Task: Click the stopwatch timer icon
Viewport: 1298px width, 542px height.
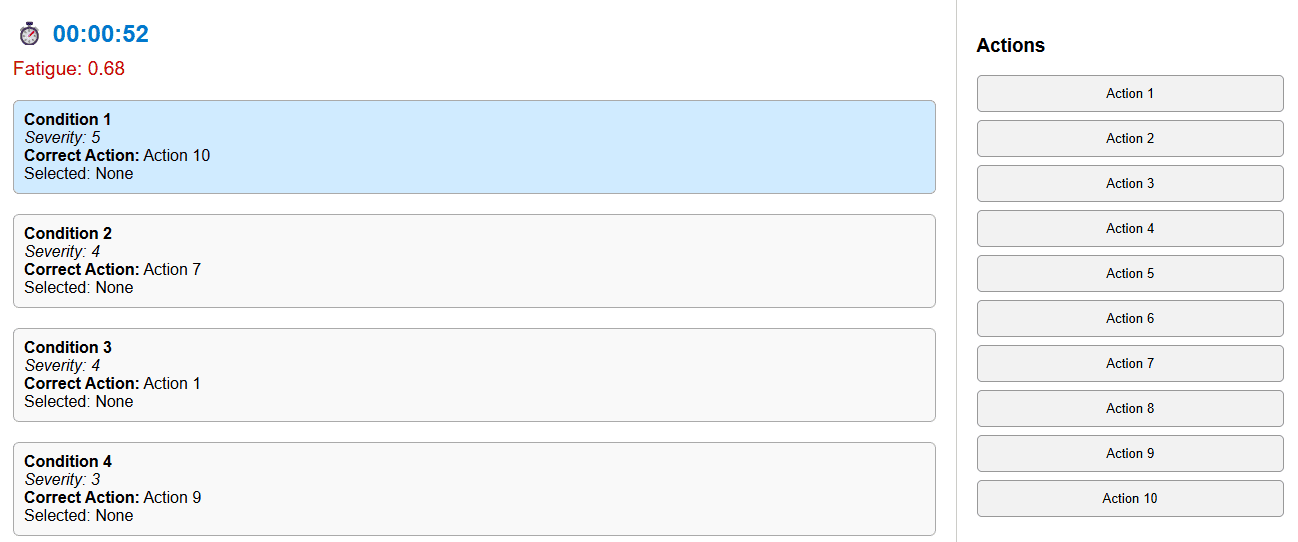Action: [x=29, y=34]
